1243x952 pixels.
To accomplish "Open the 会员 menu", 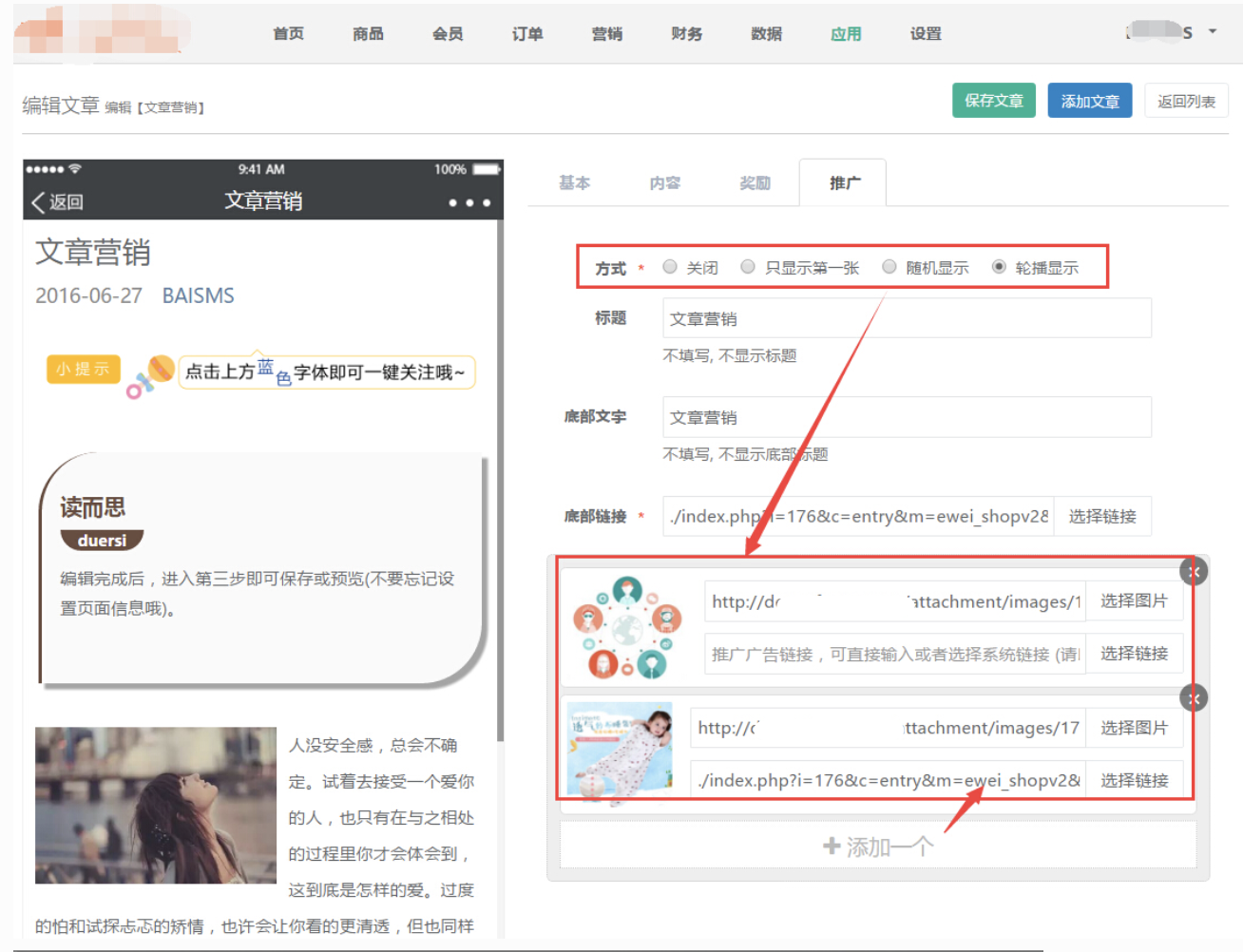I will click(448, 33).
